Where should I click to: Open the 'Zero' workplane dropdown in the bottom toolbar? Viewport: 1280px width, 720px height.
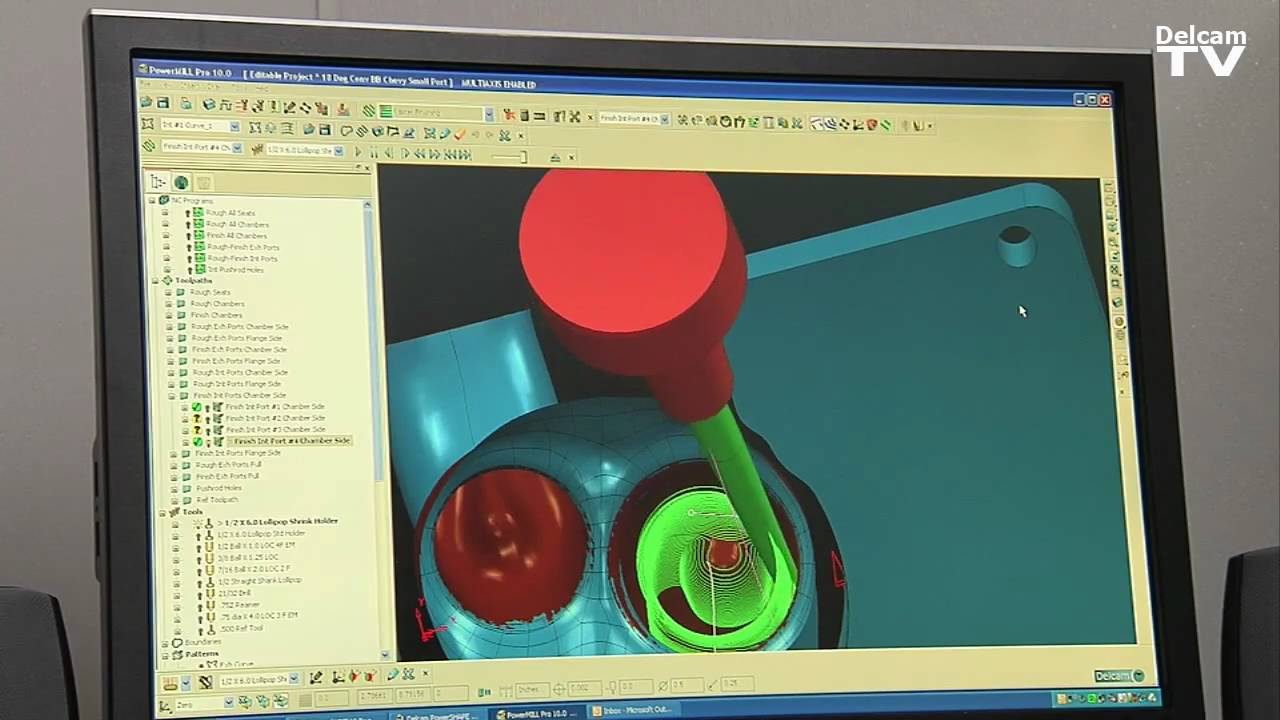pyautogui.click(x=229, y=702)
